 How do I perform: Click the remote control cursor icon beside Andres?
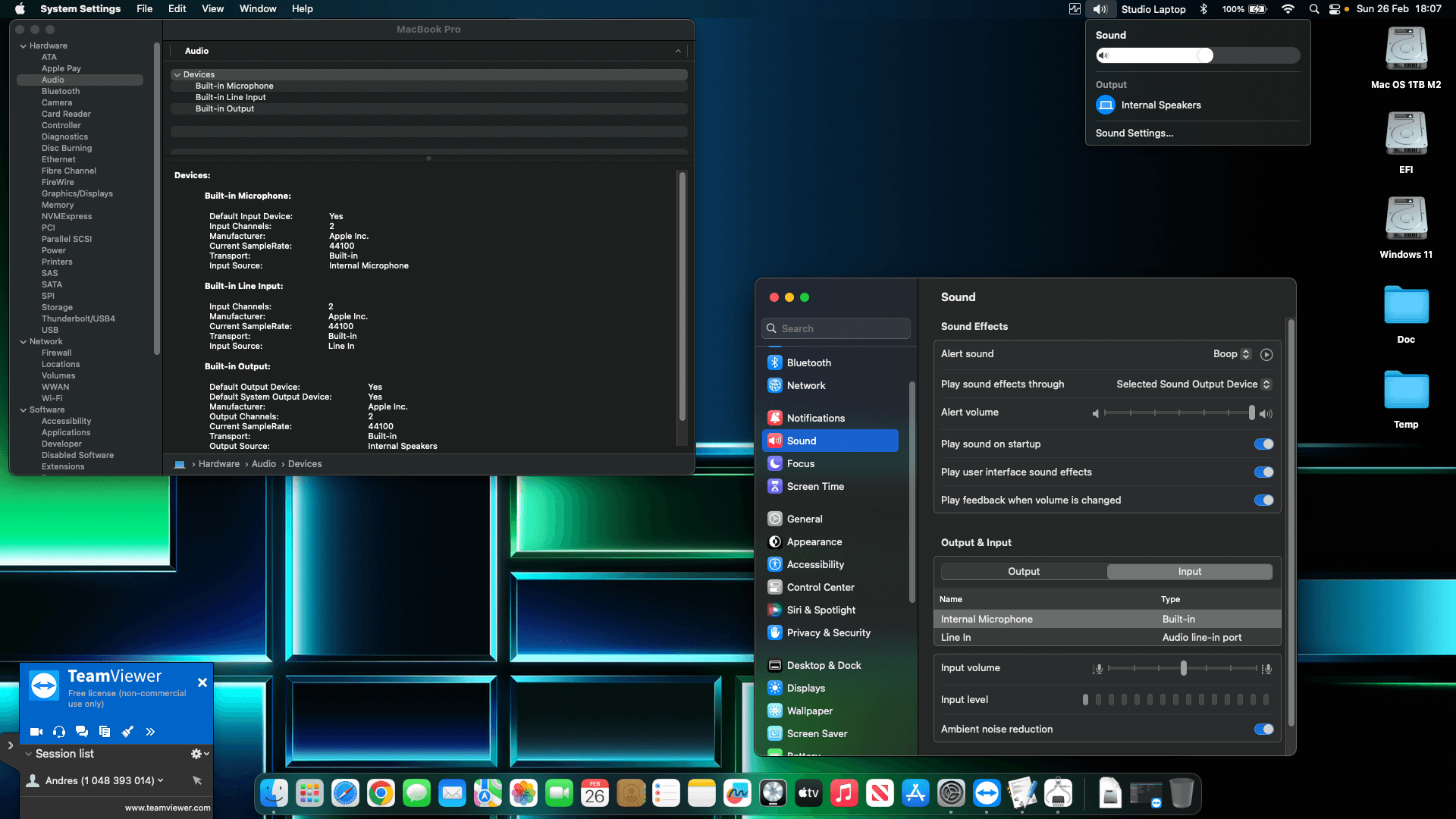coord(197,780)
